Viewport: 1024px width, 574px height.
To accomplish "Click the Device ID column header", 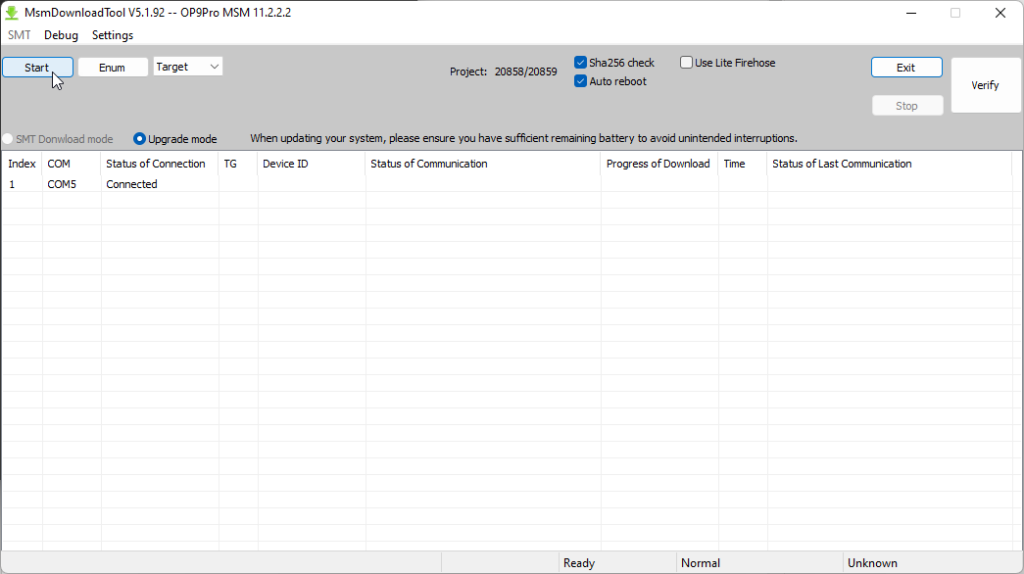I will point(285,164).
